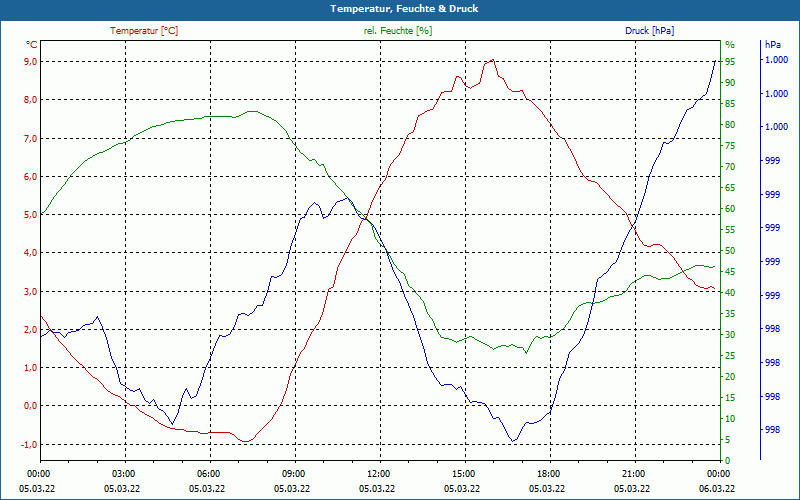
Task: Click the 4,0 tick on the temperature axis
Action: pyautogui.click(x=31, y=253)
